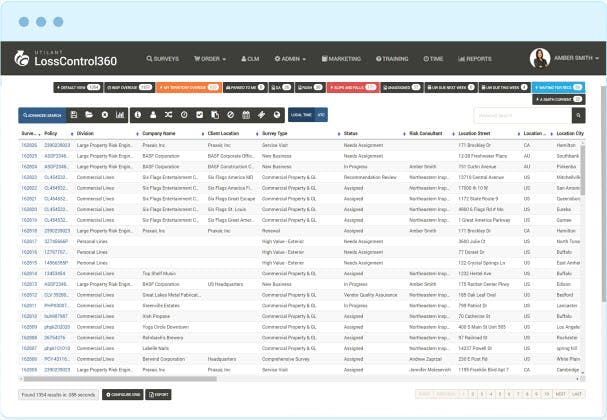Sort by the Risk Consultant column header
The width and height of the screenshot is (607, 420).
pyautogui.click(x=425, y=134)
